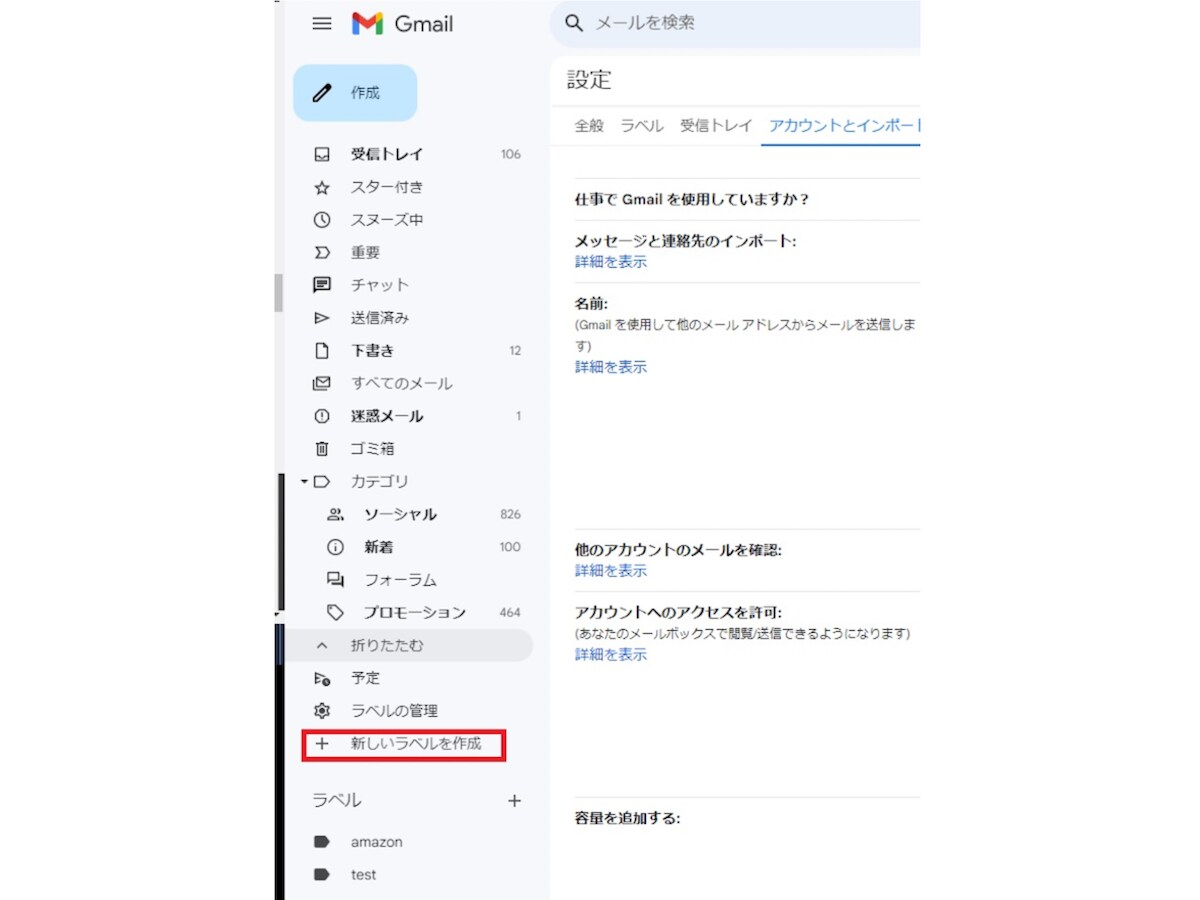
Task: Click the 予定 scheduled send icon
Action: click(x=322, y=678)
